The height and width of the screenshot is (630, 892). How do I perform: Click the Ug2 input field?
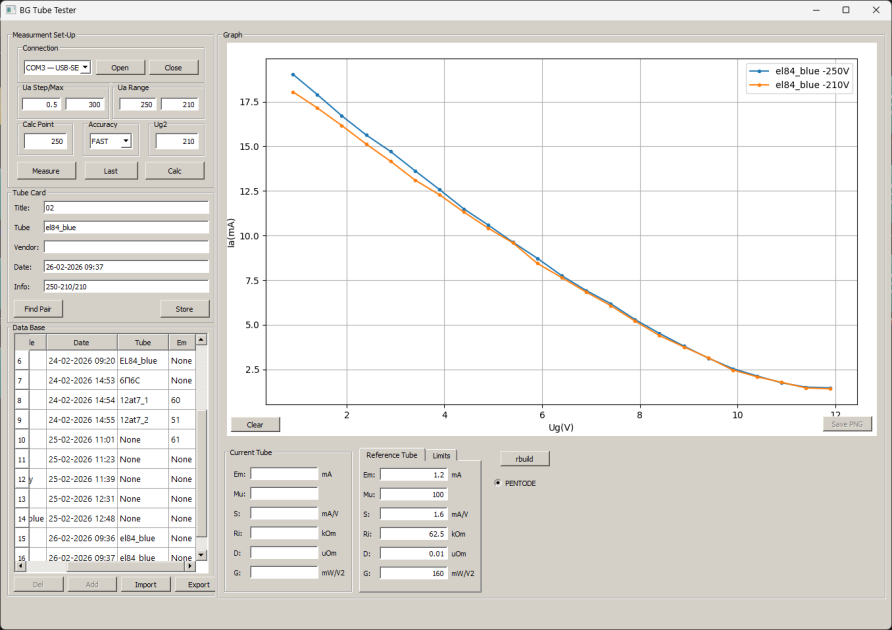pos(177,141)
